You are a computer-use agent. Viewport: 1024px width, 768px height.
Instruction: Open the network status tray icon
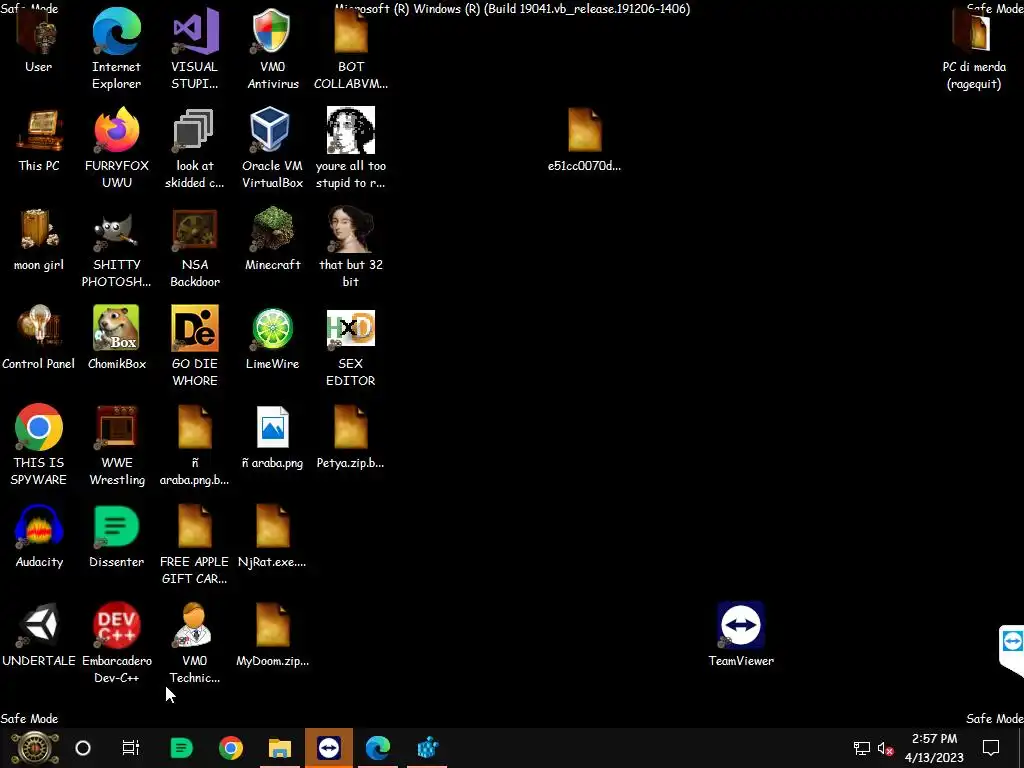tap(861, 748)
